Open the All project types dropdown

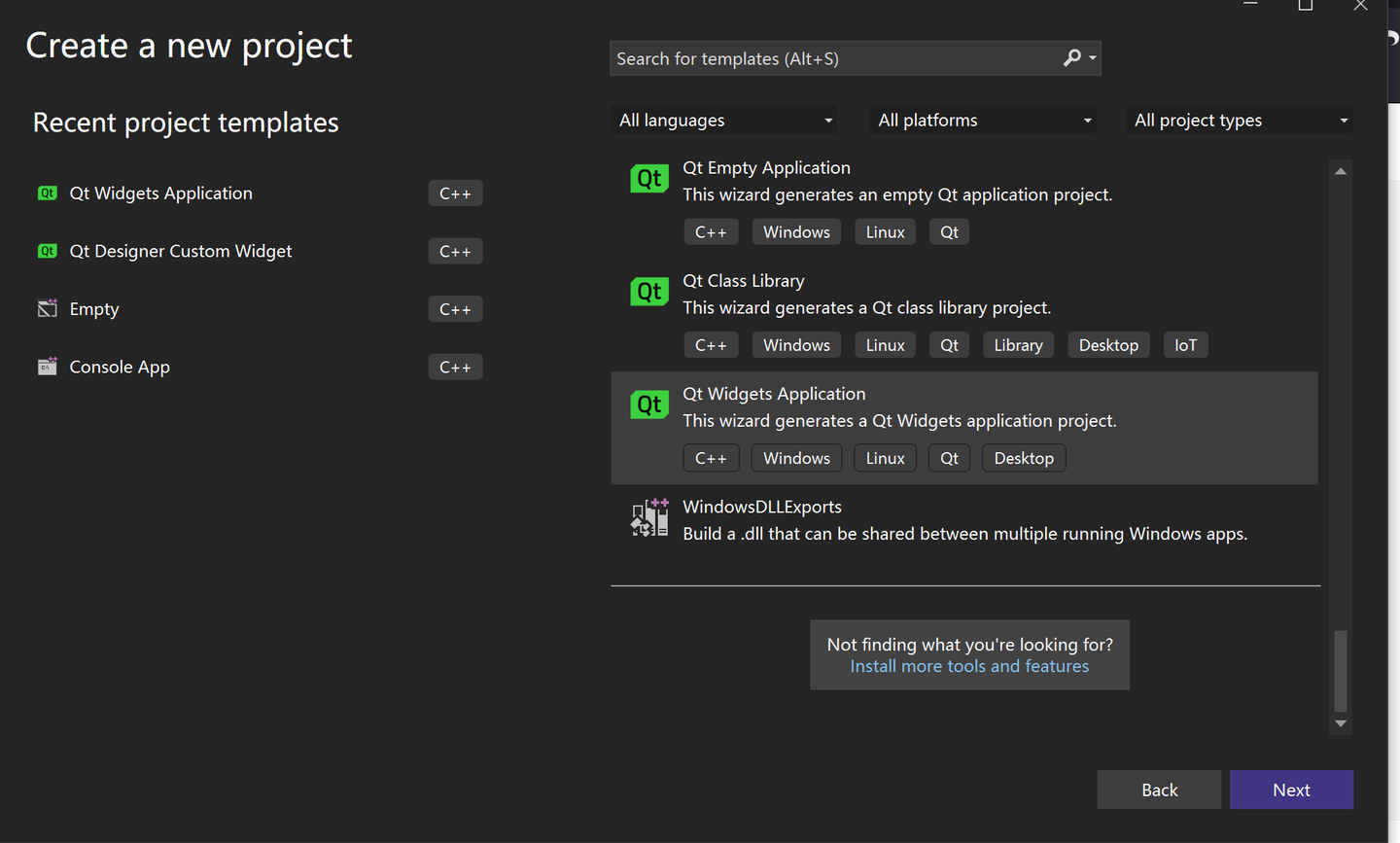tap(1241, 121)
